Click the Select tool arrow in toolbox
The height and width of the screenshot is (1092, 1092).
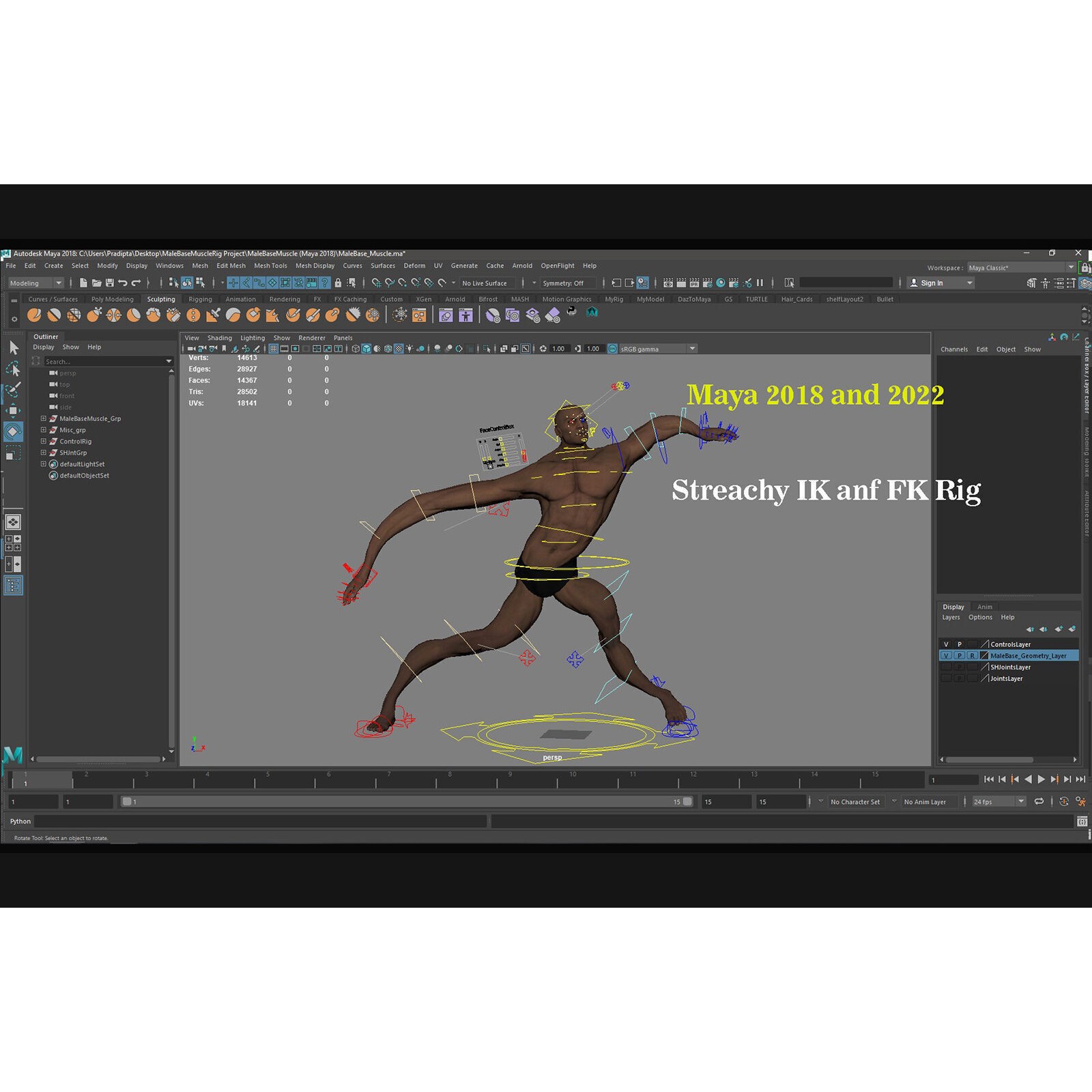(14, 347)
